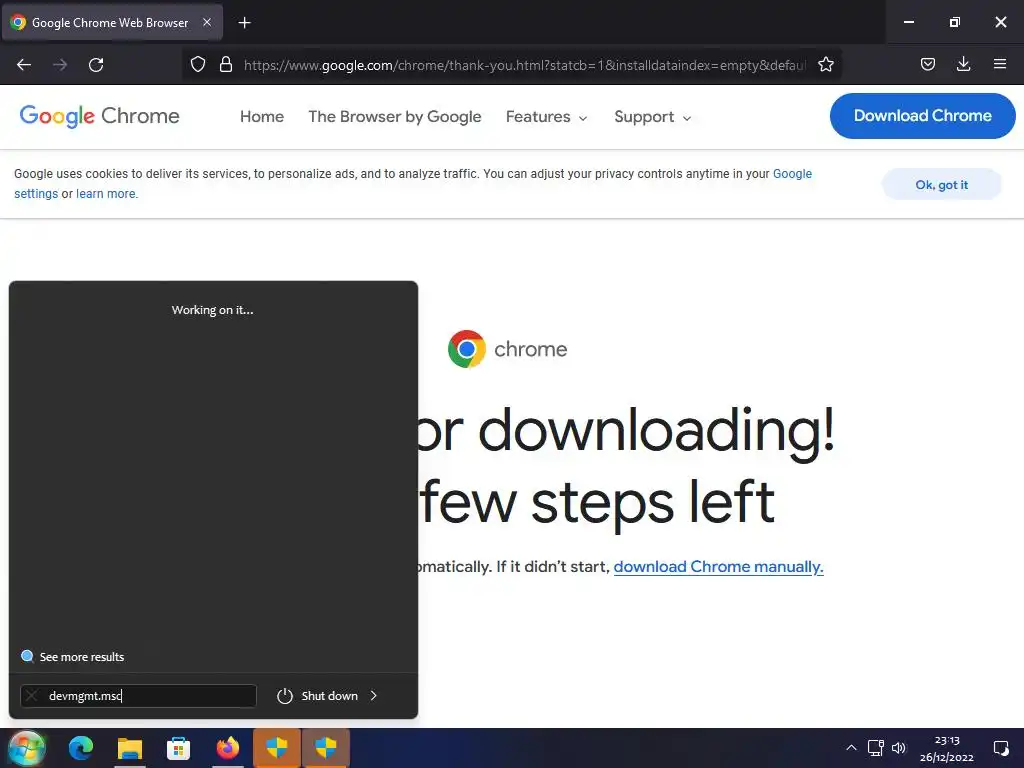
Task: Click the Start orb button
Action: coord(27,748)
